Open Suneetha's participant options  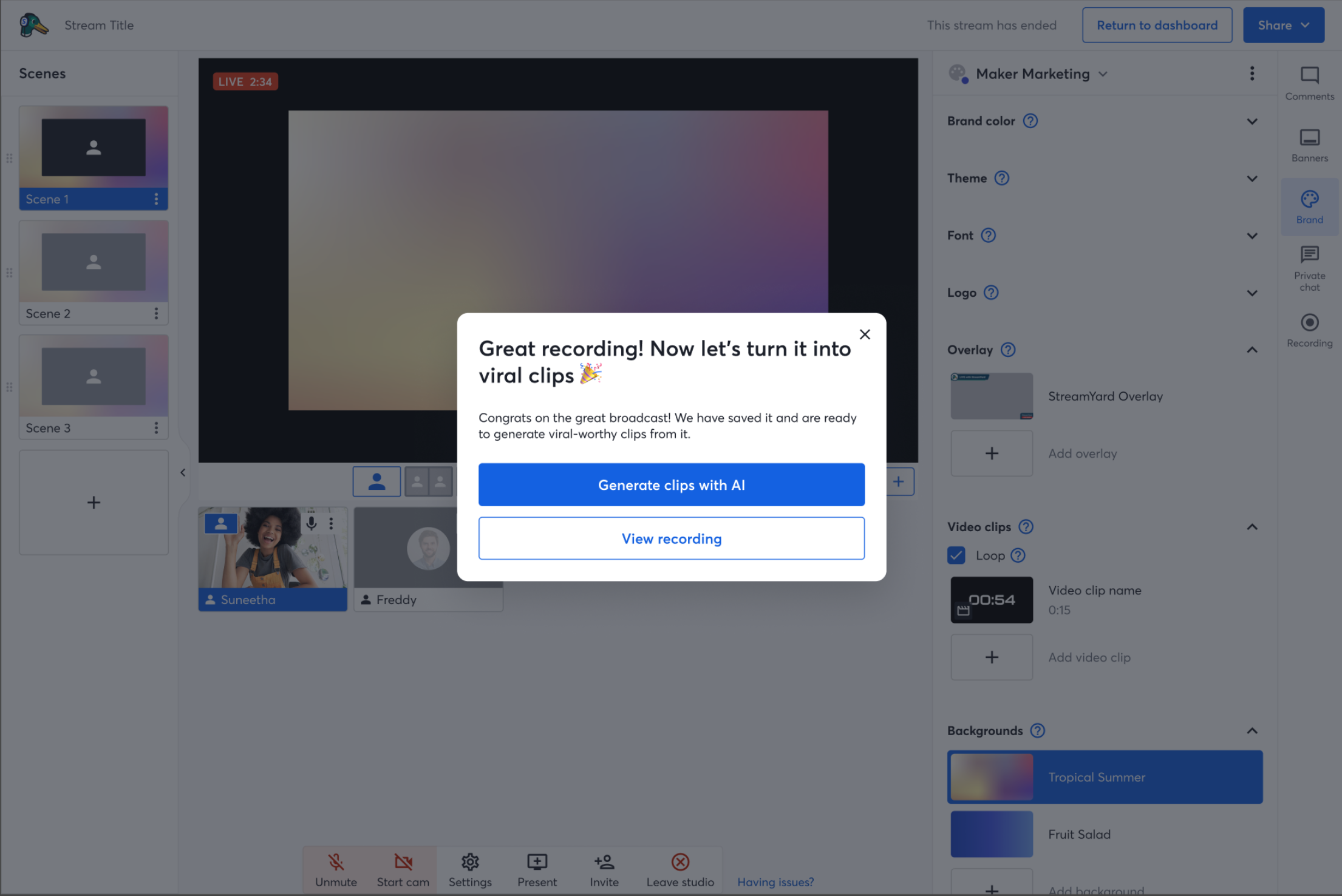point(331,523)
